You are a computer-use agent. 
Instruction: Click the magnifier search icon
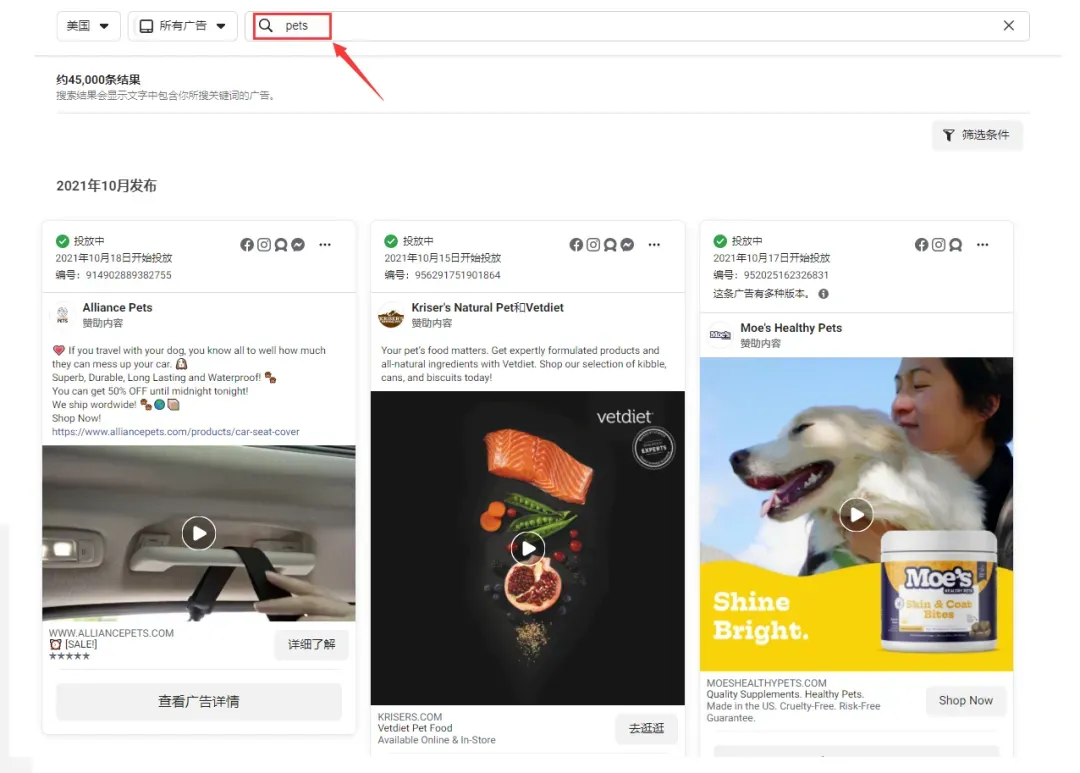coord(266,25)
